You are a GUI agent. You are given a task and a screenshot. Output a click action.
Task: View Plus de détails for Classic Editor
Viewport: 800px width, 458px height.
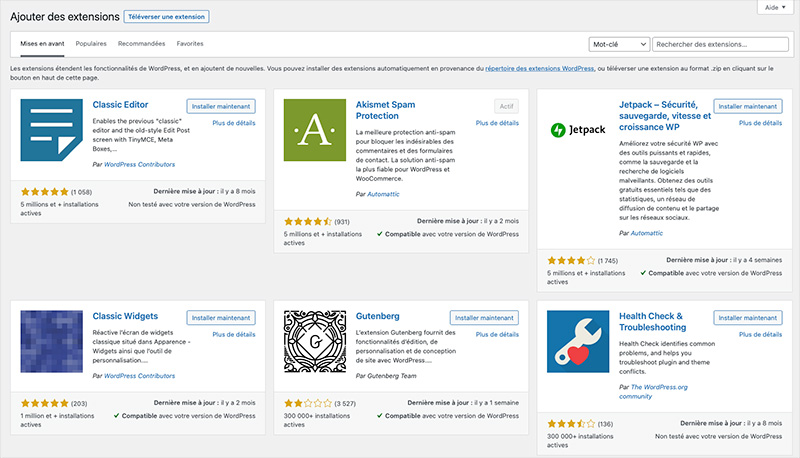pyautogui.click(x=234, y=123)
